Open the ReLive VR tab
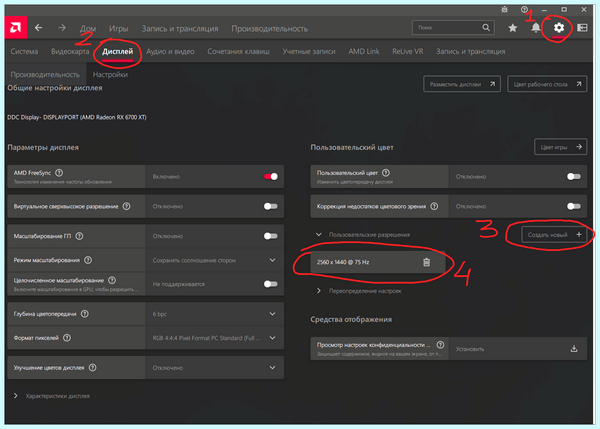Viewport: 600px width, 429px height. [408, 51]
